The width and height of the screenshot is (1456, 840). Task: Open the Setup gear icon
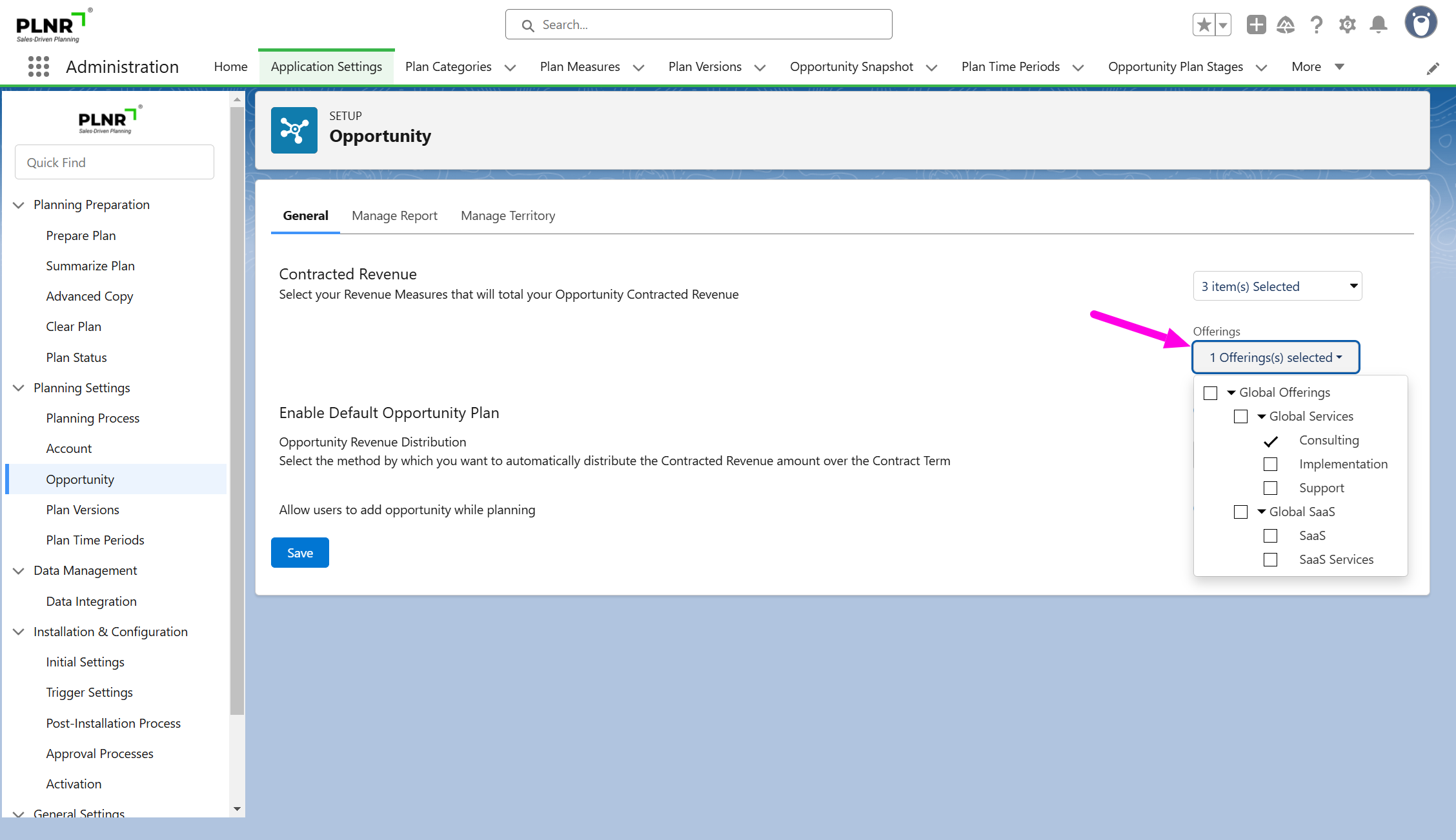1347,25
